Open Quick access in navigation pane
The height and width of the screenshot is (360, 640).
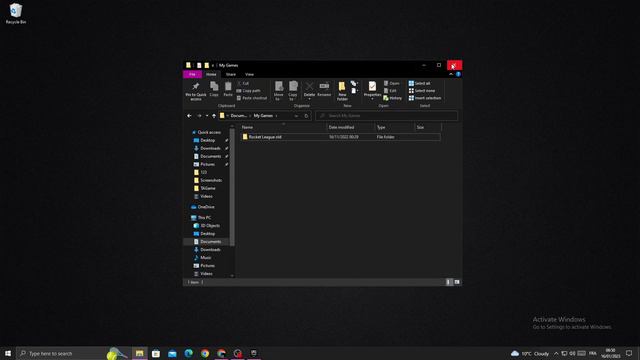tap(206, 132)
